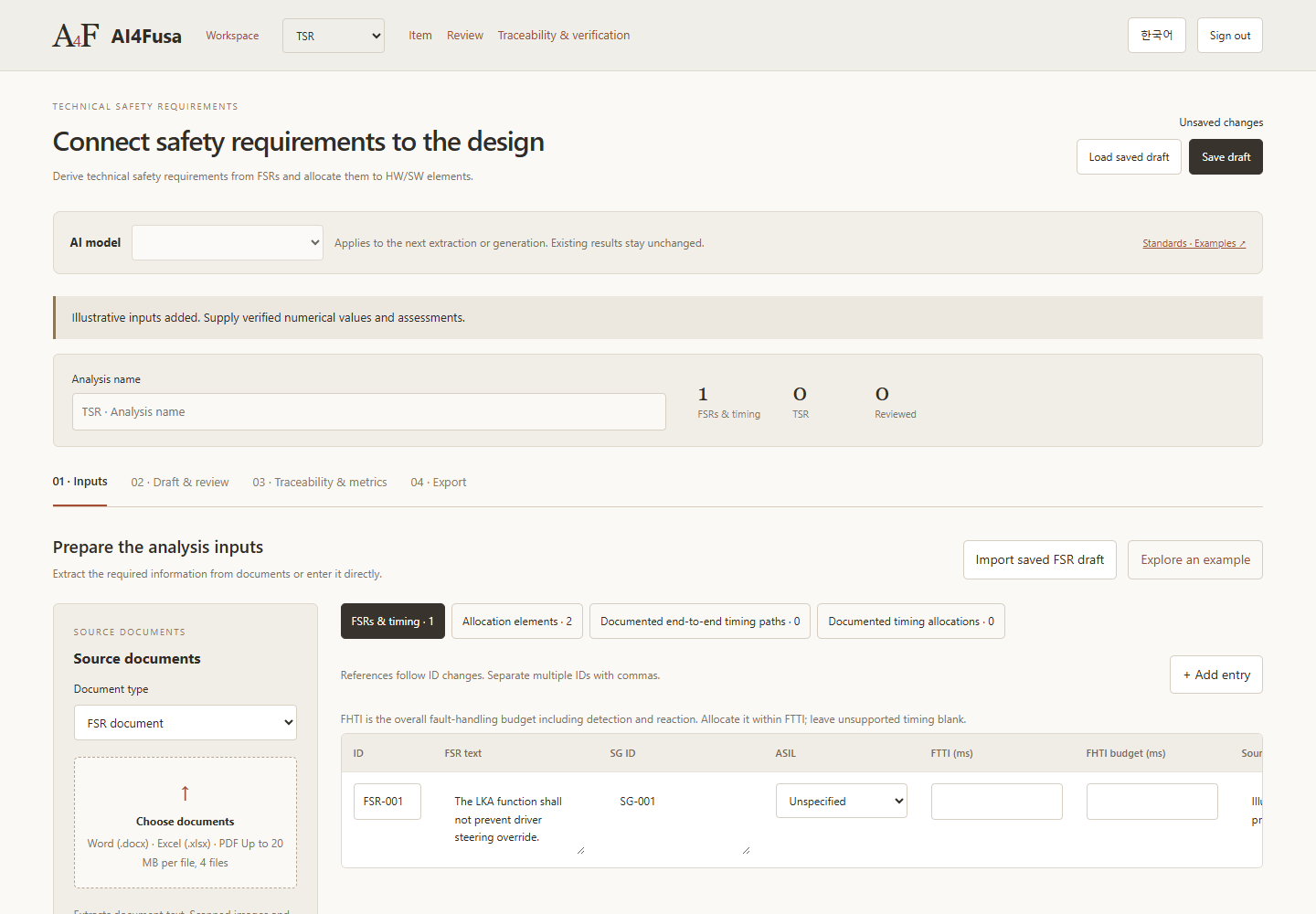Screen dimensions: 1316x914
Task: Switch to 03 · Traceability & metrics tab
Action: pos(320,483)
